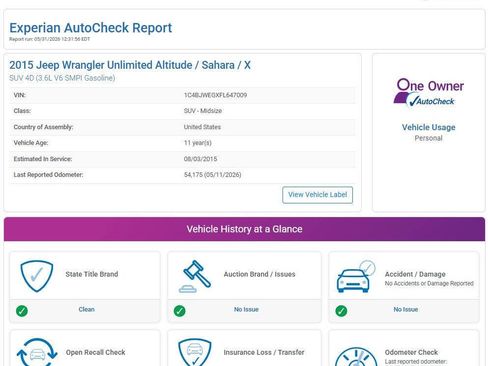
Task: Click the Vehicle Usage heading
Action: tap(428, 127)
